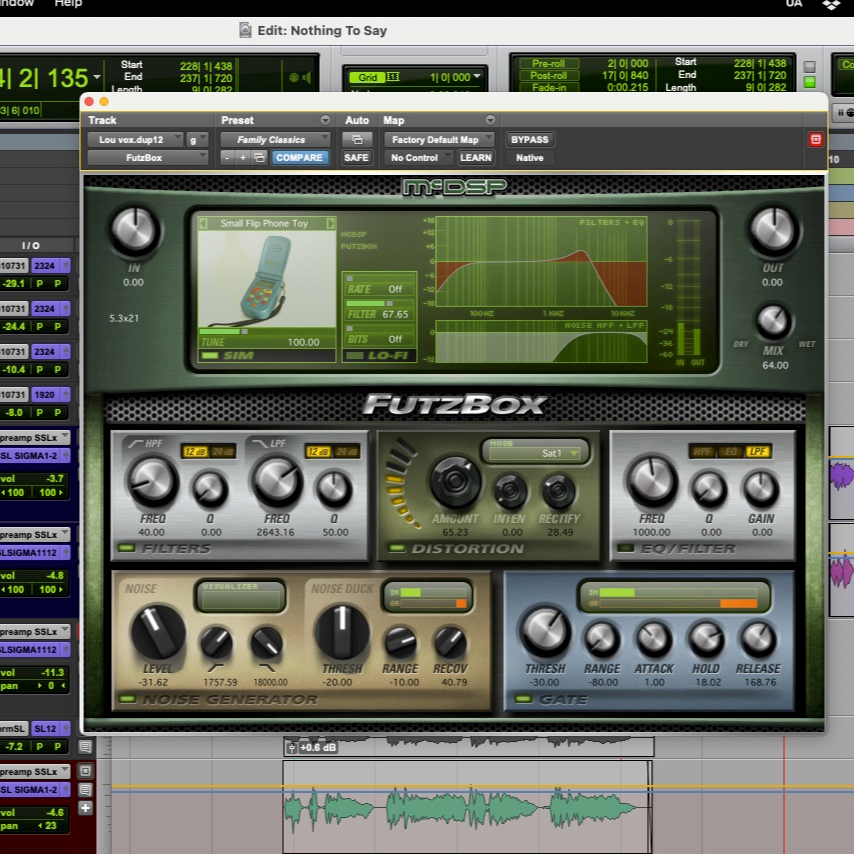Click the green vocal waveform clip
The image size is (854, 854).
tap(466, 806)
